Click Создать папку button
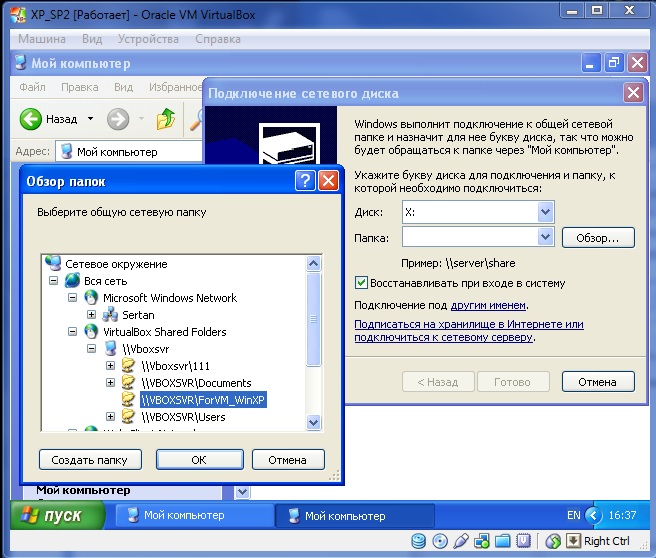 coord(90,460)
